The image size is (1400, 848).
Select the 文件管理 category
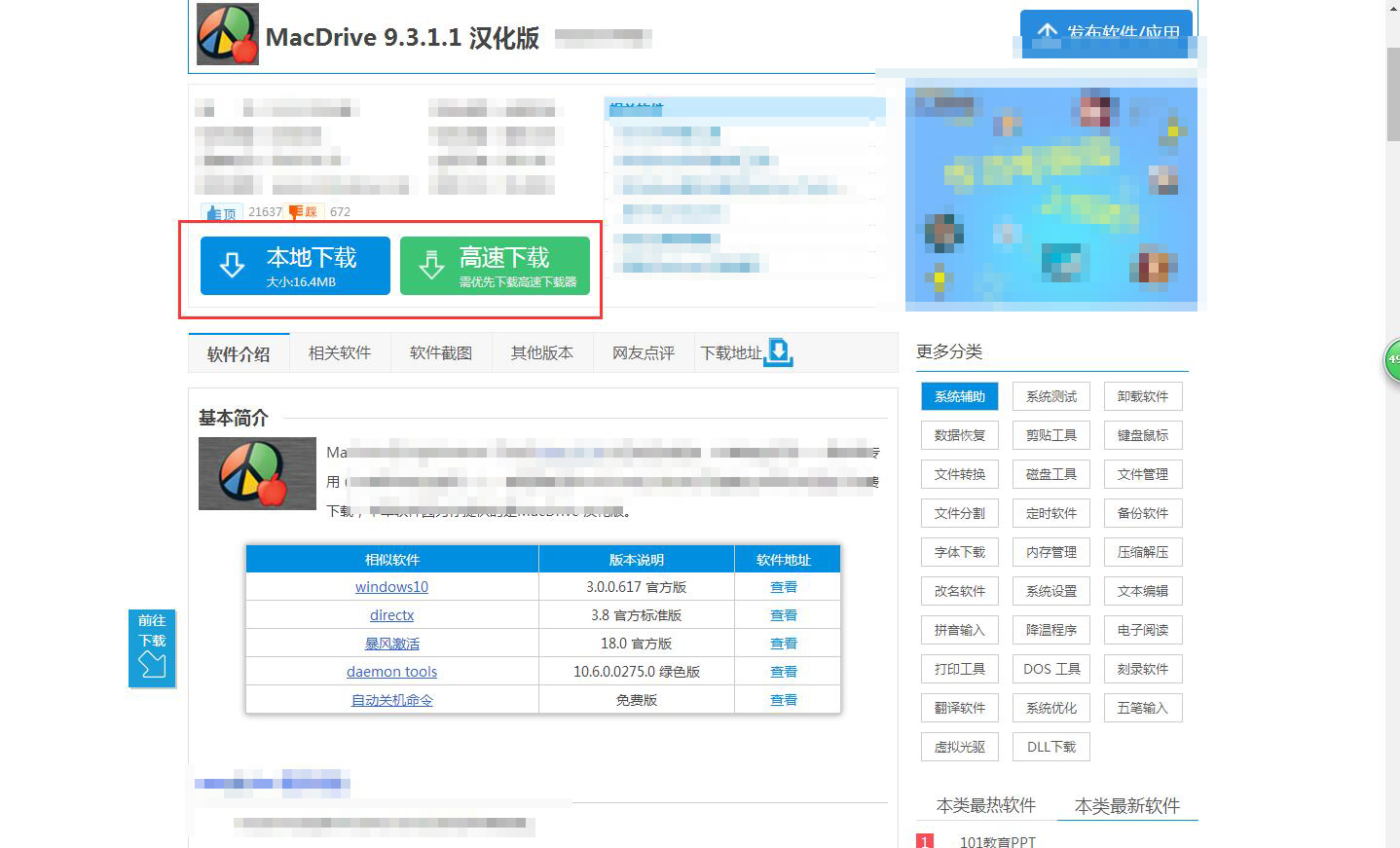1143,474
